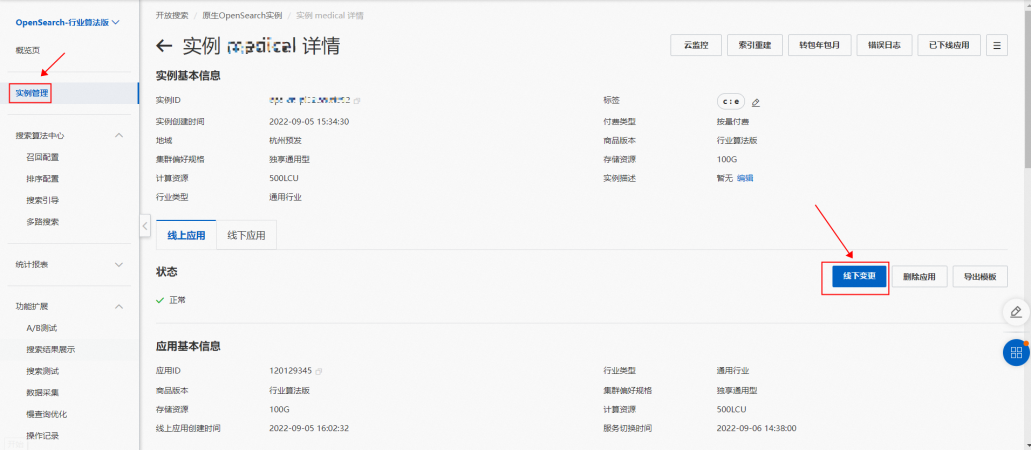Click the 错误日志 button
This screenshot has height=450, width=1031.
(884, 45)
